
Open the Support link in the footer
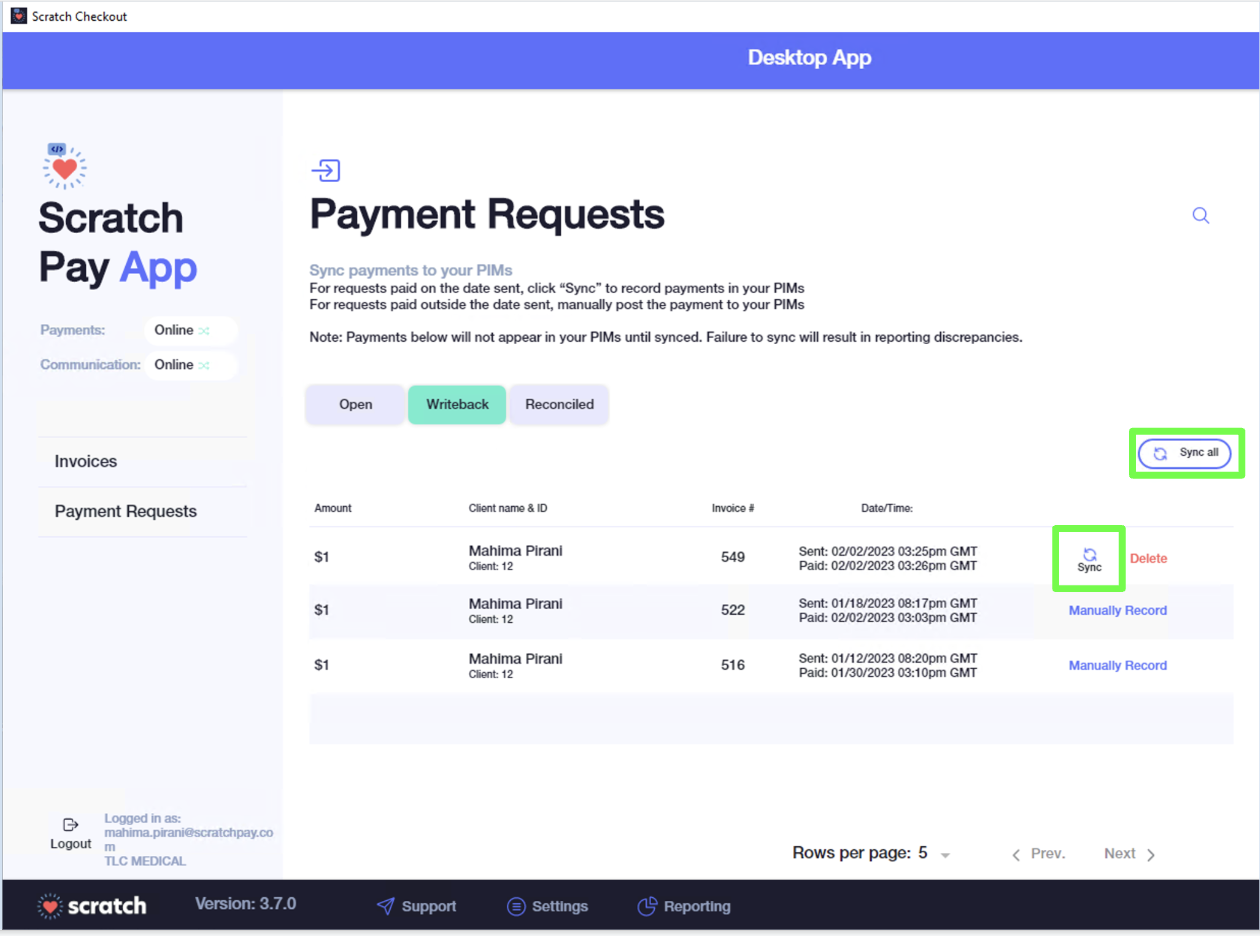coord(429,907)
